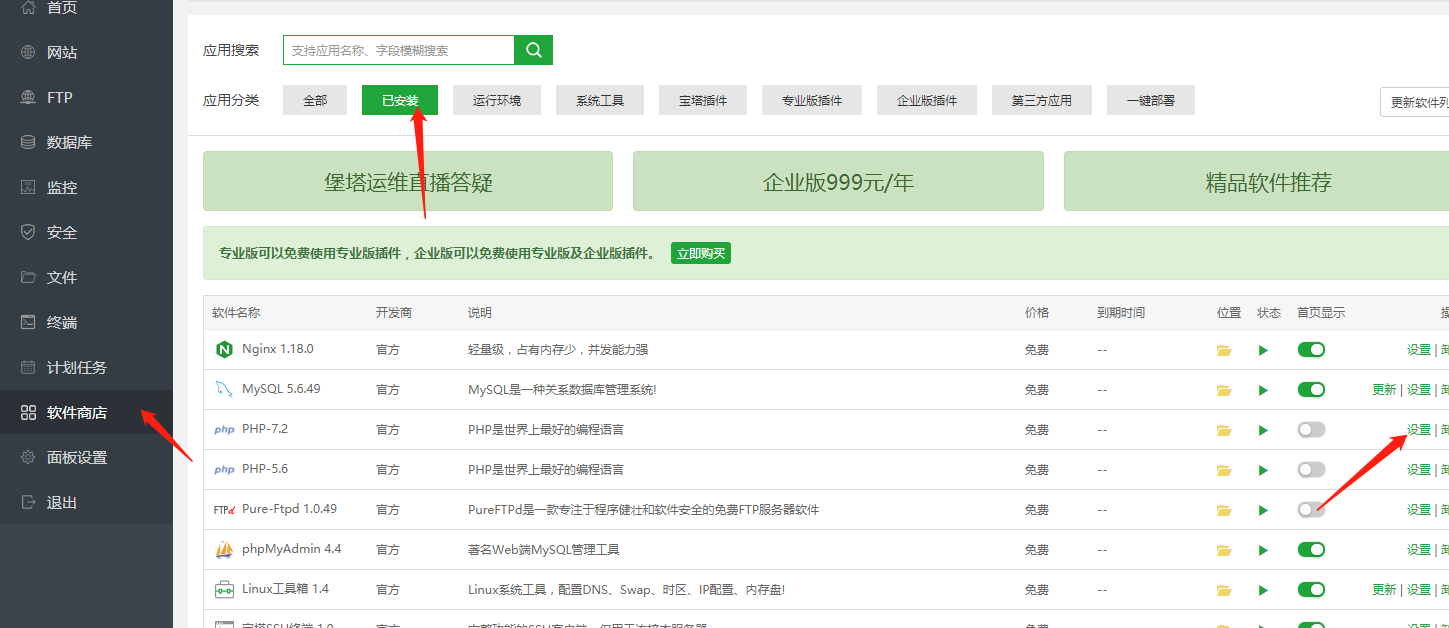Click the PHP-7.2 status play icon
The width and height of the screenshot is (1449, 628).
click(x=1263, y=430)
